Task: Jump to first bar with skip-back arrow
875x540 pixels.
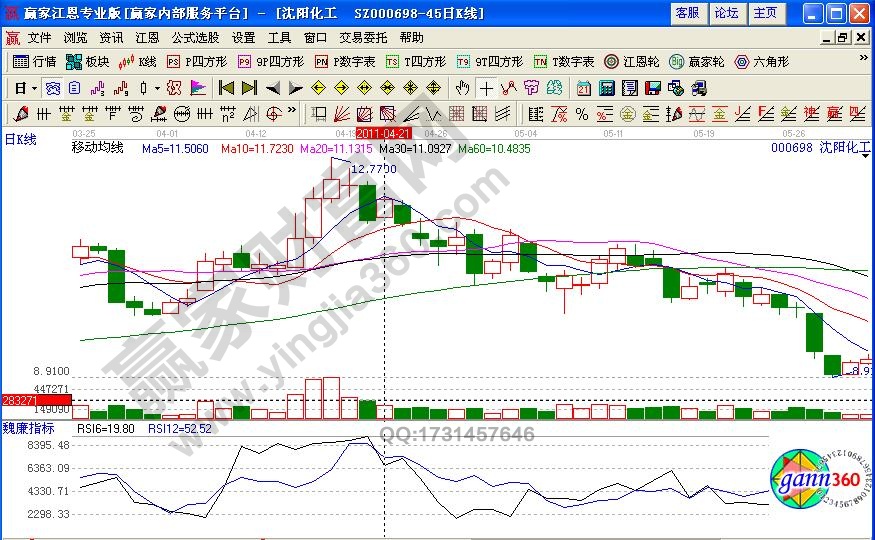Action: [226, 87]
